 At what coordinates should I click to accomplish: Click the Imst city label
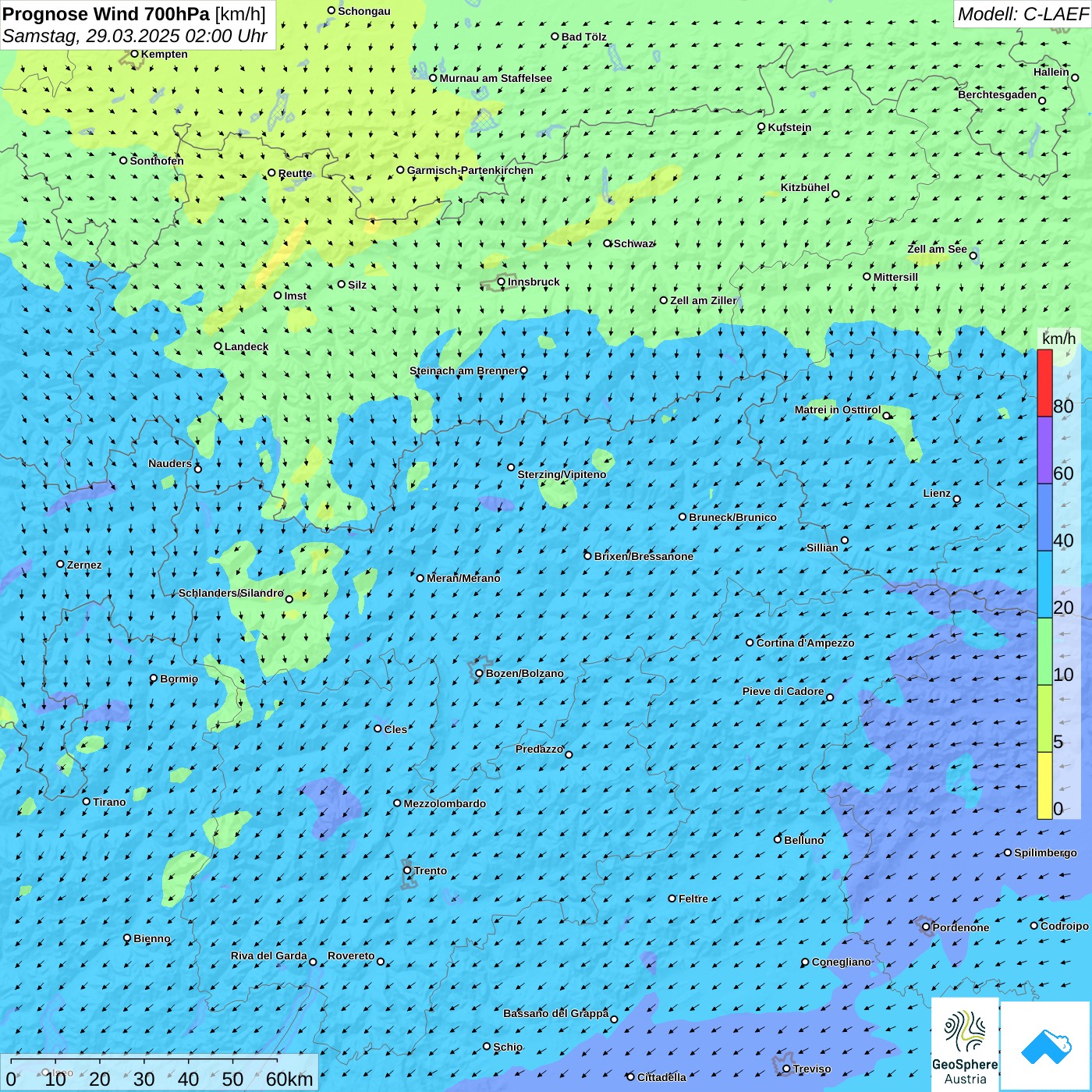(x=295, y=296)
